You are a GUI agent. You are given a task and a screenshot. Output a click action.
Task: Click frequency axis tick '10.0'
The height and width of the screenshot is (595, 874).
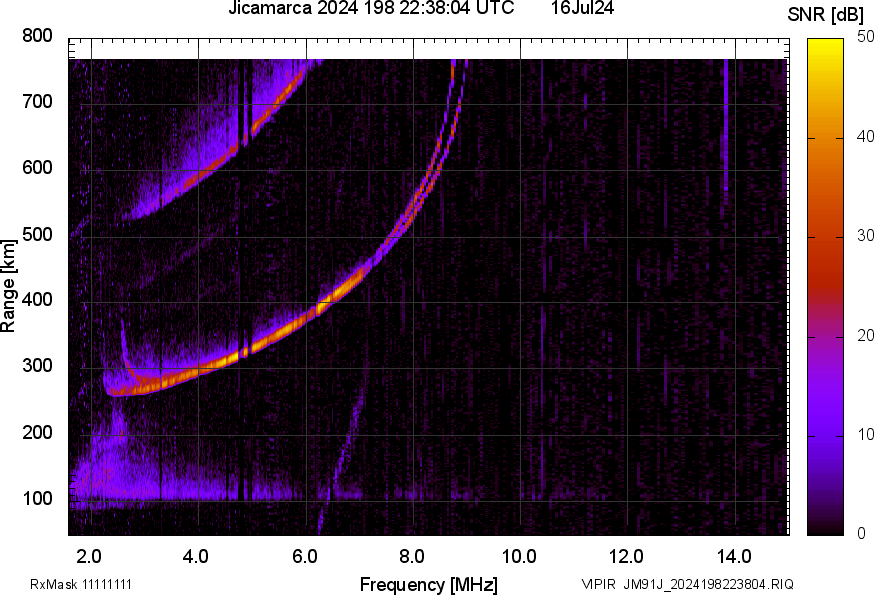pos(519,557)
